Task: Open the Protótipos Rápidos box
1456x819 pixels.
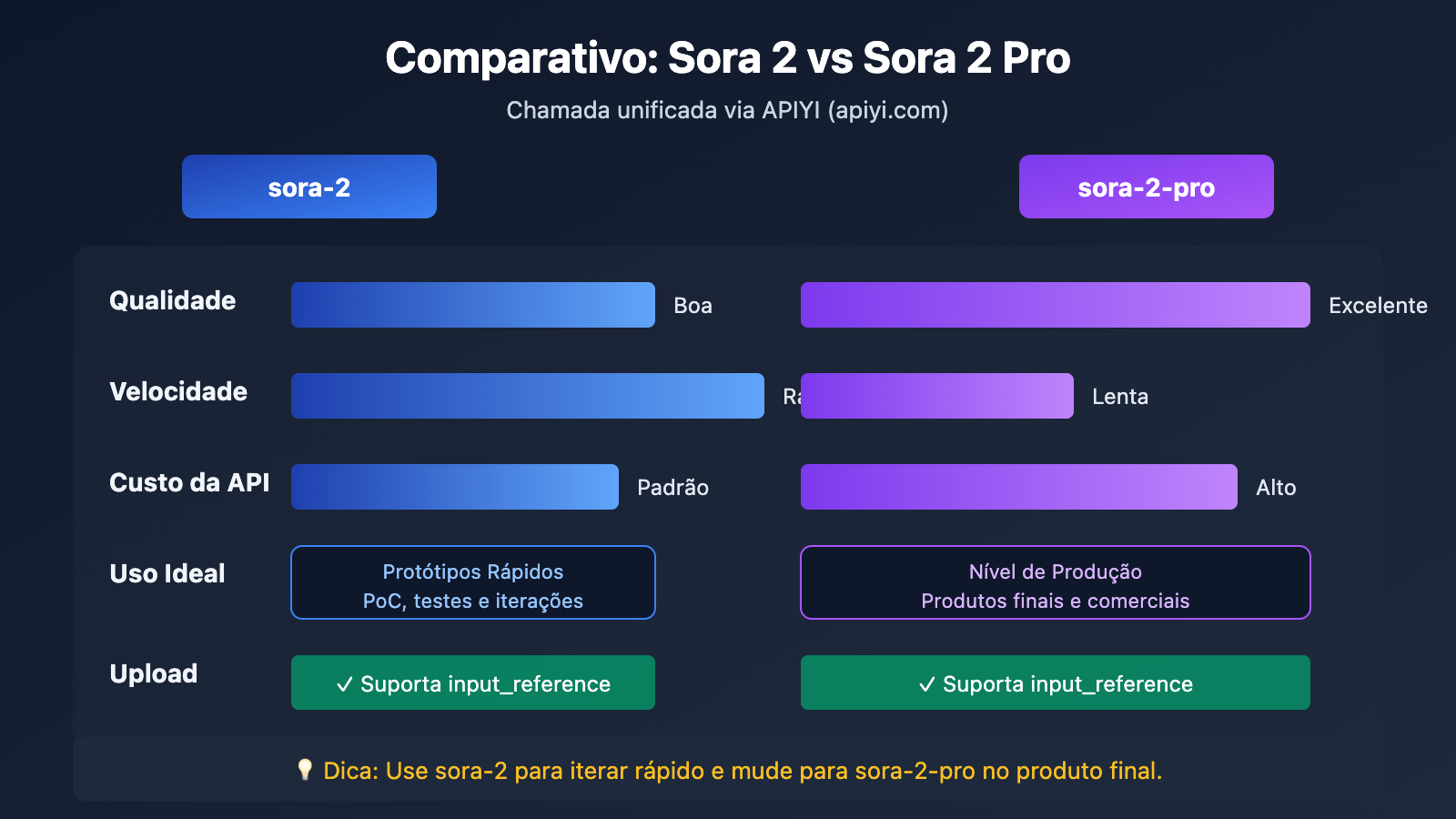Action: tap(472, 582)
